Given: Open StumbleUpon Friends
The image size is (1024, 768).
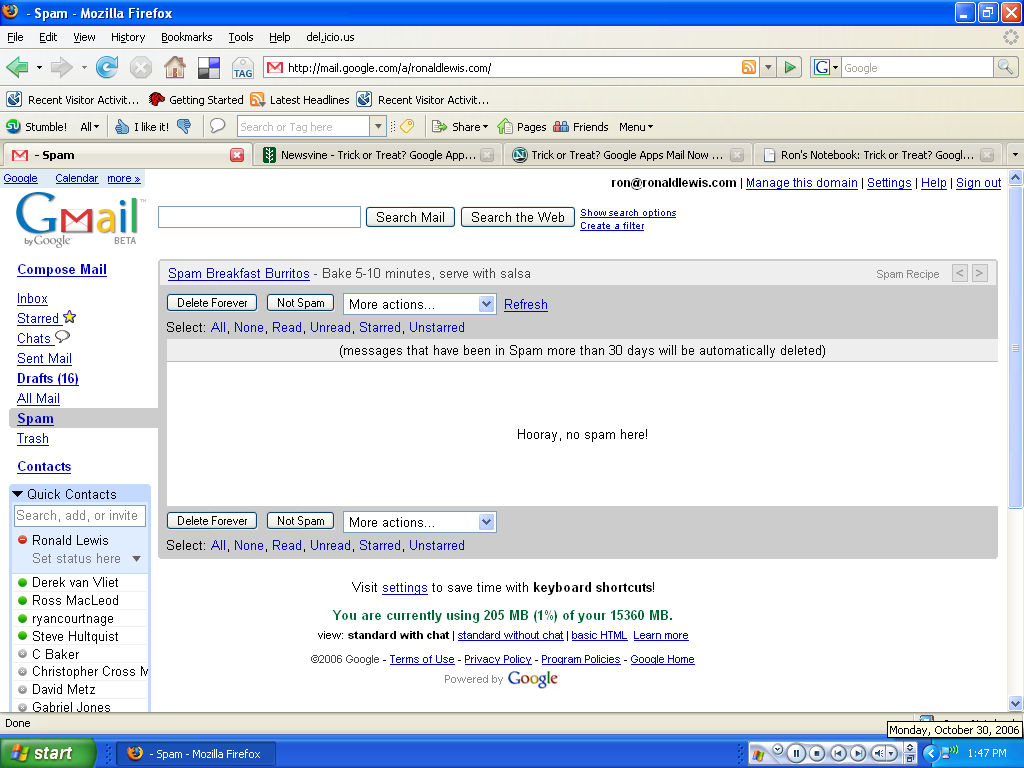Looking at the screenshot, I should click(581, 127).
